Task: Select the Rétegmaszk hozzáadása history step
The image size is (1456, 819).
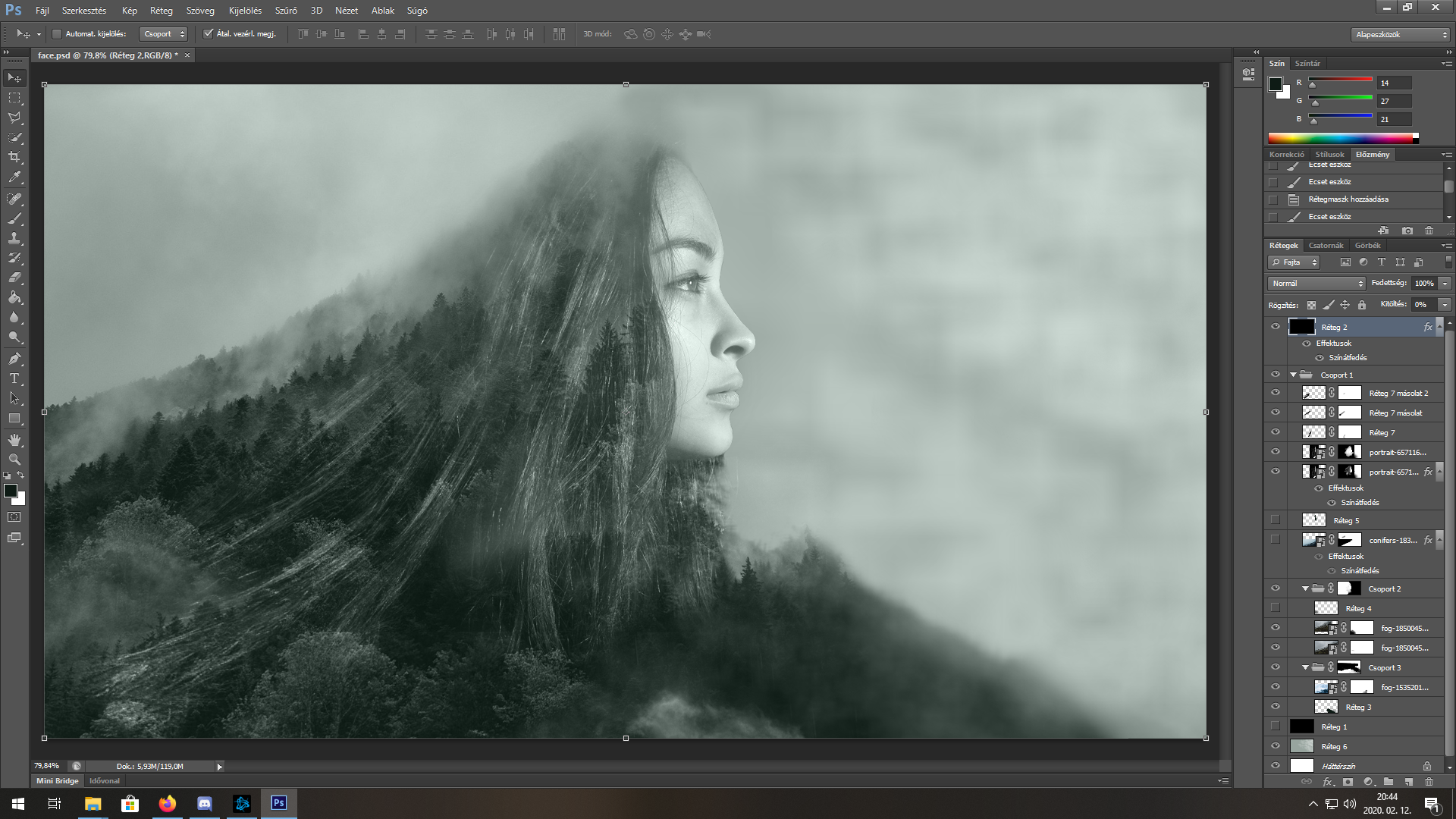Action: [1348, 199]
